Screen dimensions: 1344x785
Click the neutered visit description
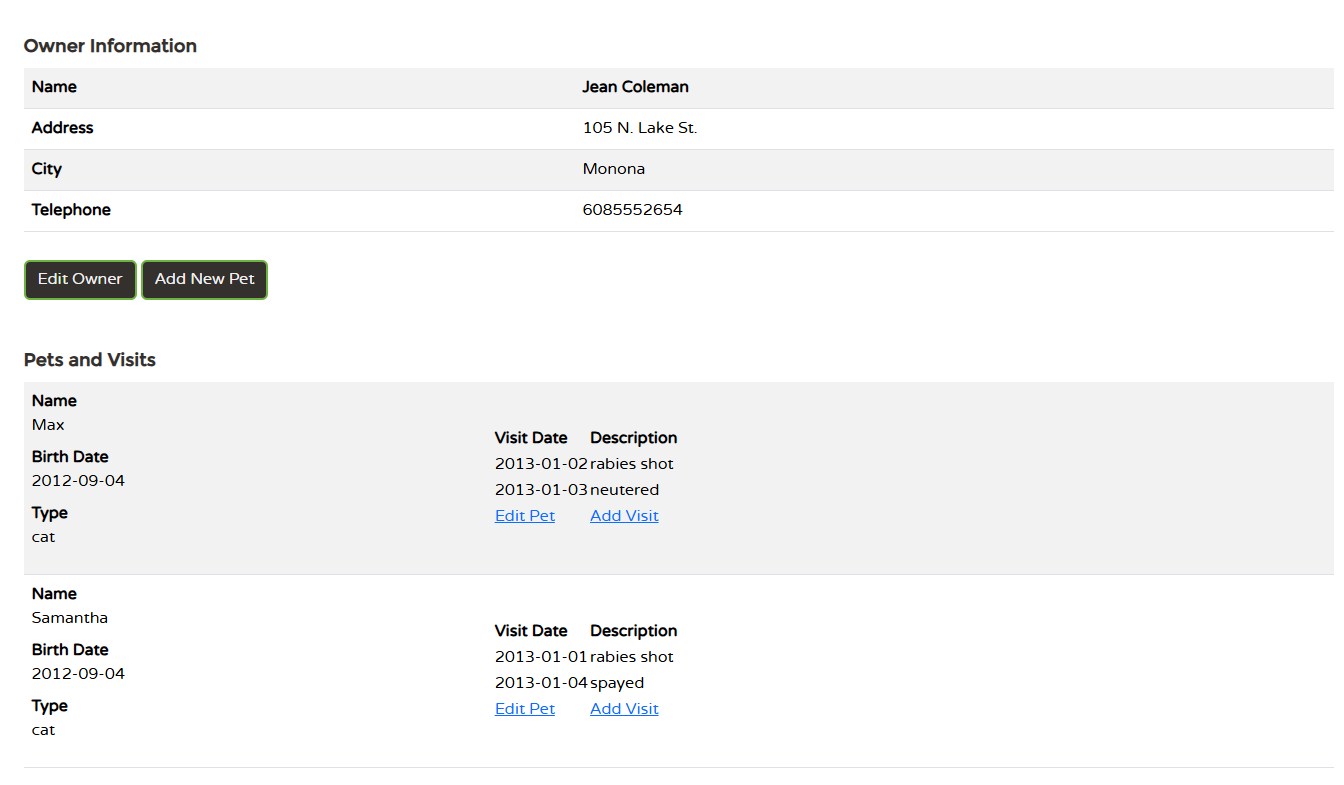[x=625, y=490]
